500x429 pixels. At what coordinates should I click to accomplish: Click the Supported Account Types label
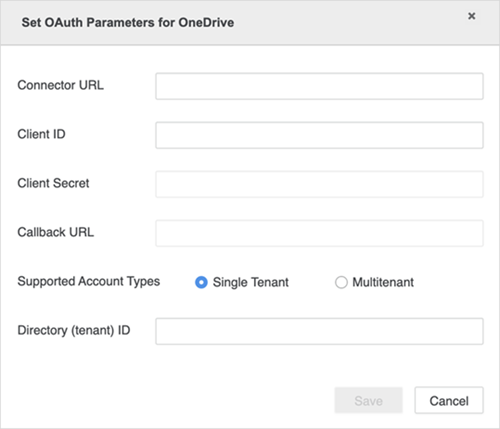pyautogui.click(x=89, y=282)
